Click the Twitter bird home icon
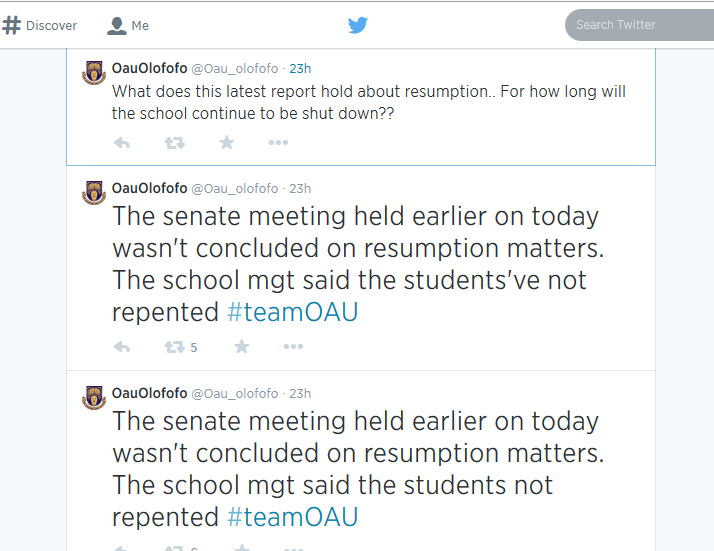The height and width of the screenshot is (551, 714). 358,25
